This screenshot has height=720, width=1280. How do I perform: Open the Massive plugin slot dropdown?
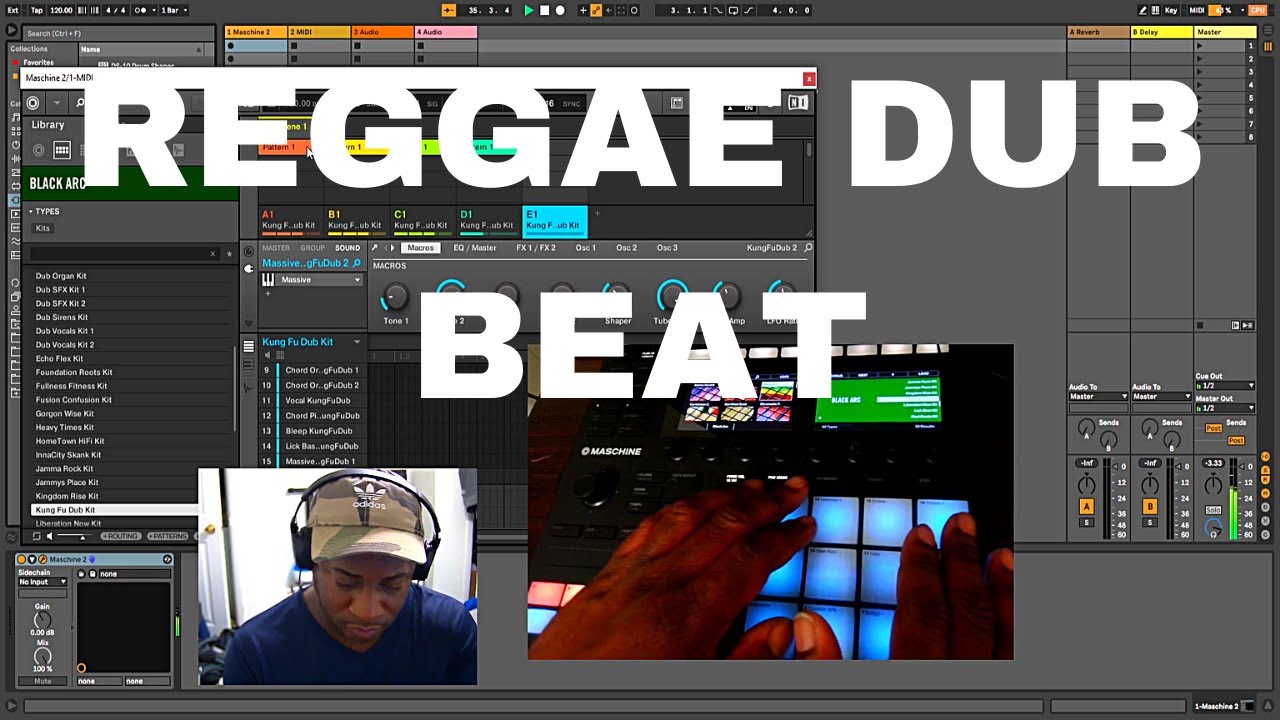[x=357, y=280]
